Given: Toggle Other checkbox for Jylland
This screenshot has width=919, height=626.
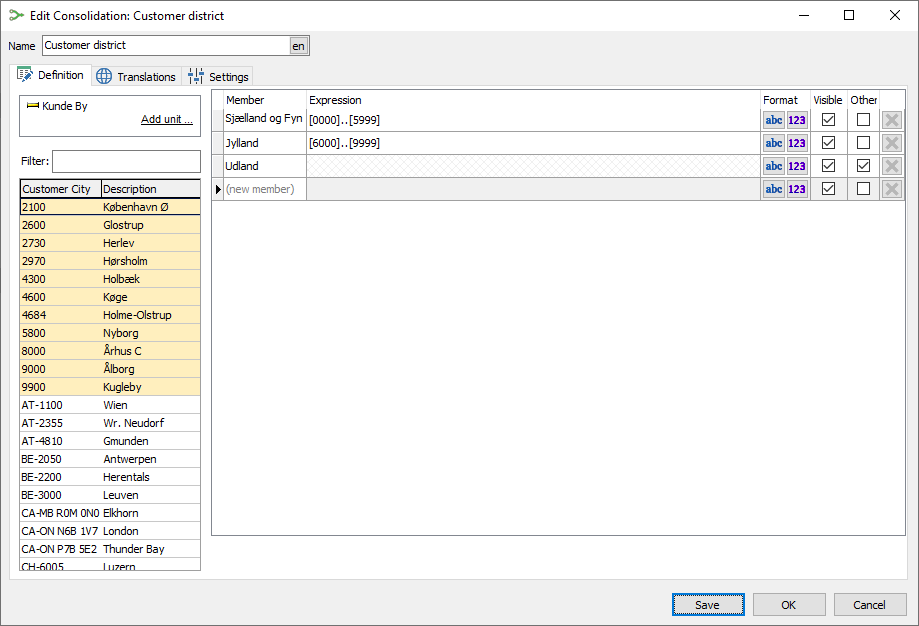Looking at the screenshot, I should [863, 142].
